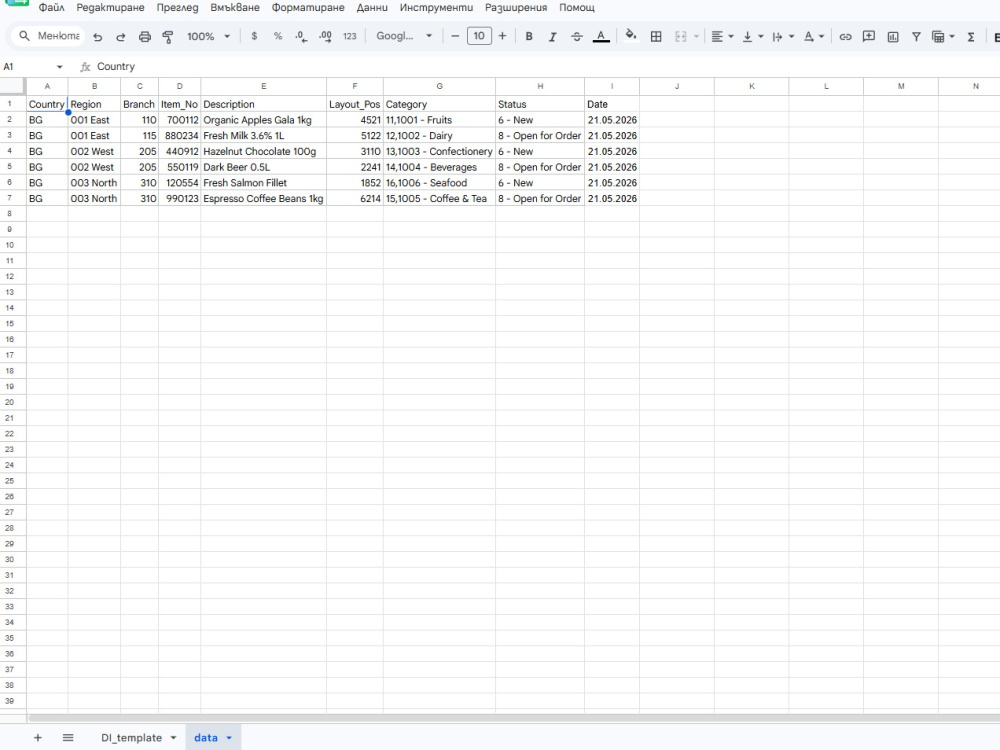Screen dimensions: 1000x750
Task: Click cell 'Espresso Coffee Beans 1kg'
Action: click(263, 198)
